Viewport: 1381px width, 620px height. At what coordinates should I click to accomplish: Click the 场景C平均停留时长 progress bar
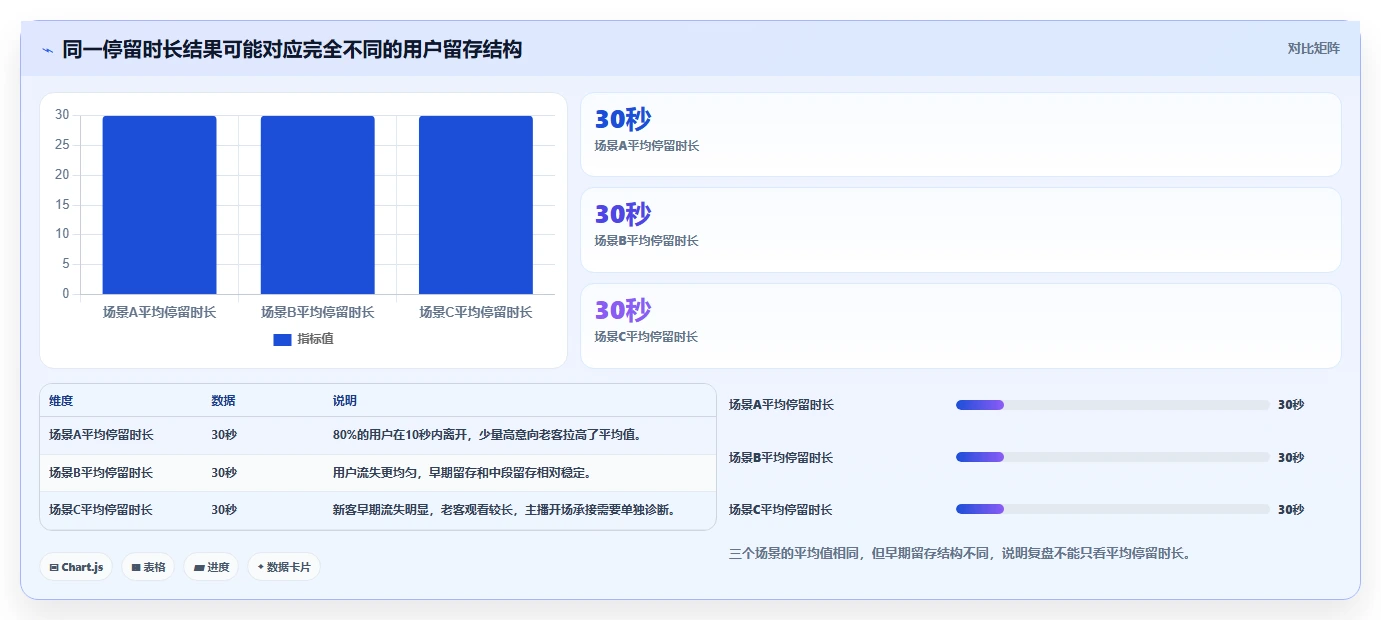pos(1112,509)
